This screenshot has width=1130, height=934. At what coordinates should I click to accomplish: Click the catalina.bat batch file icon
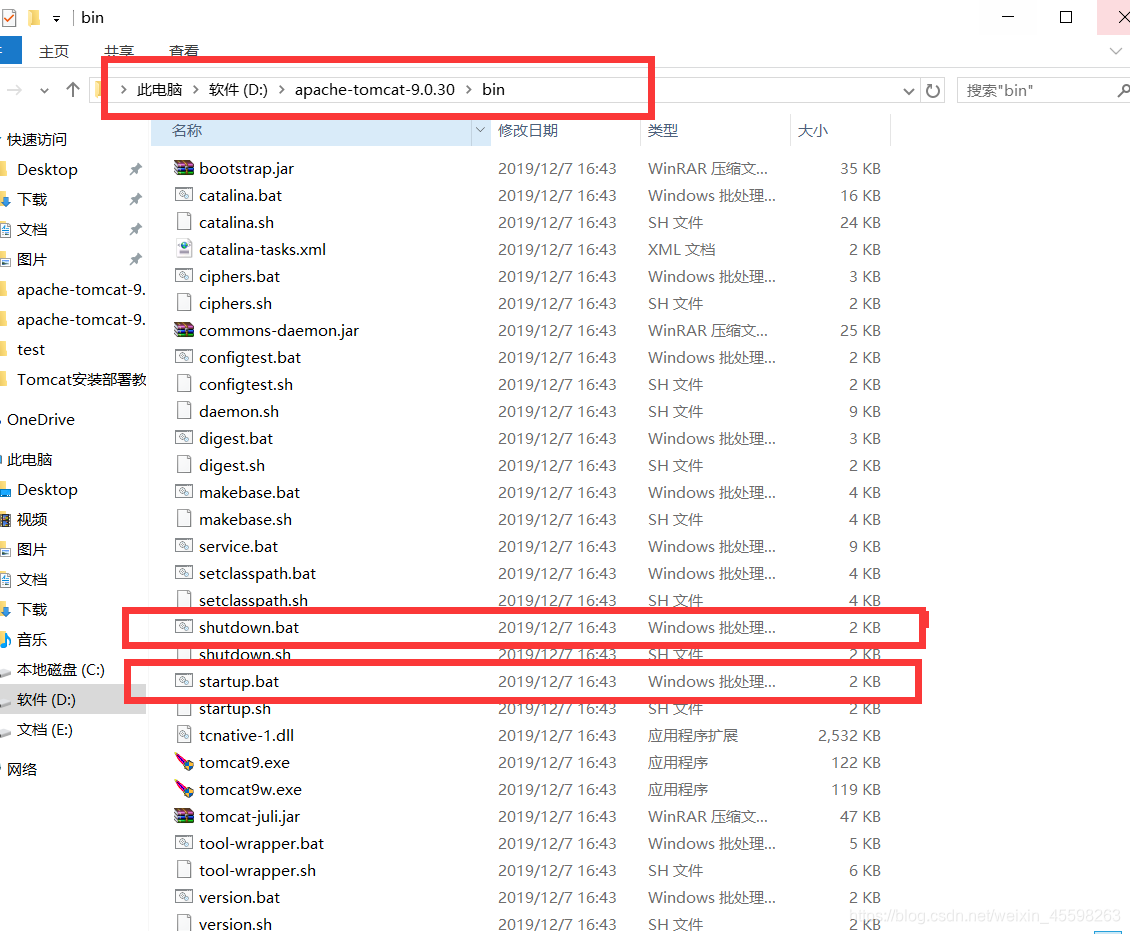(184, 195)
